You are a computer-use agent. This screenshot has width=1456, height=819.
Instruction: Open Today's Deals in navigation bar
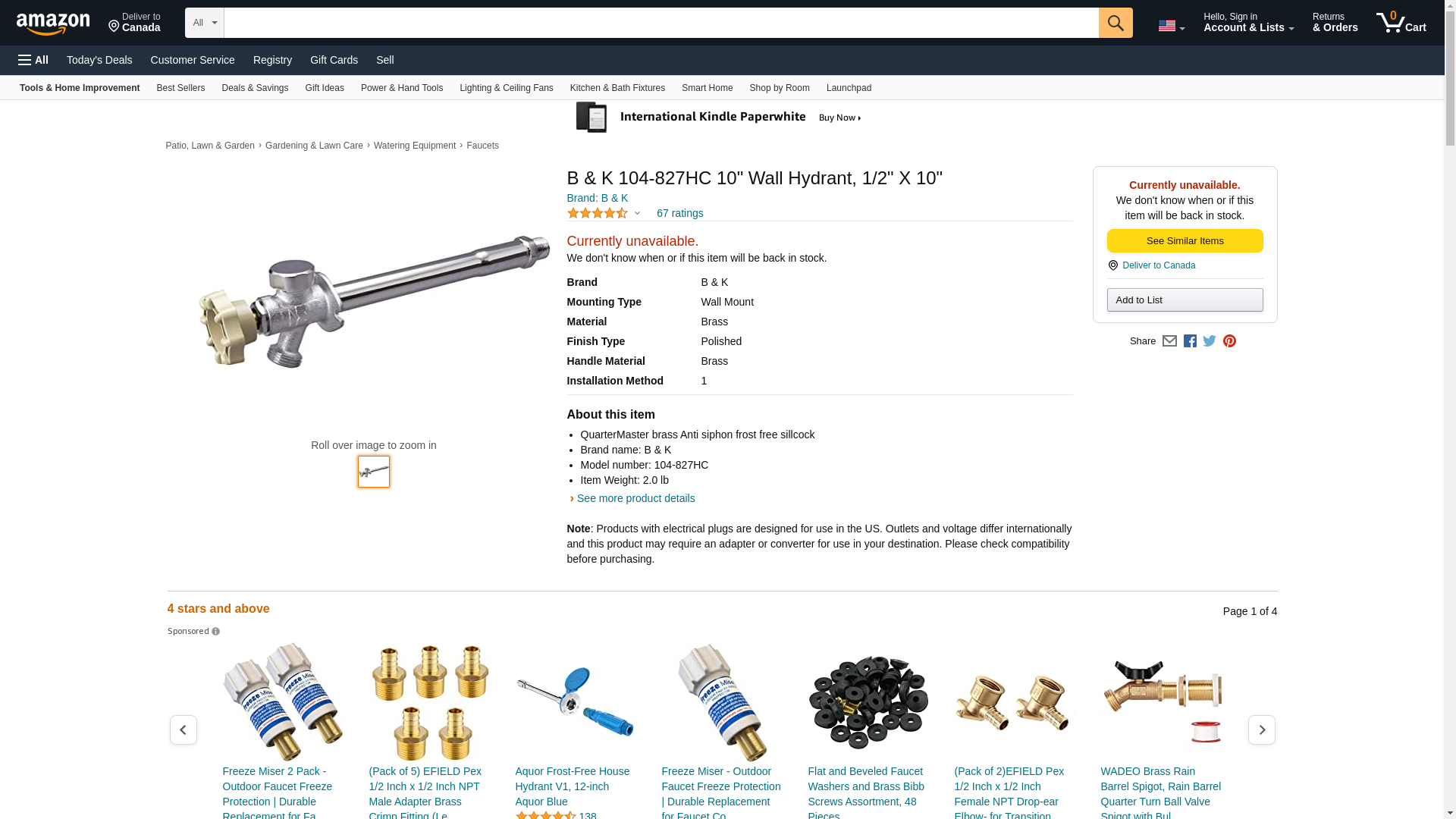point(99,60)
